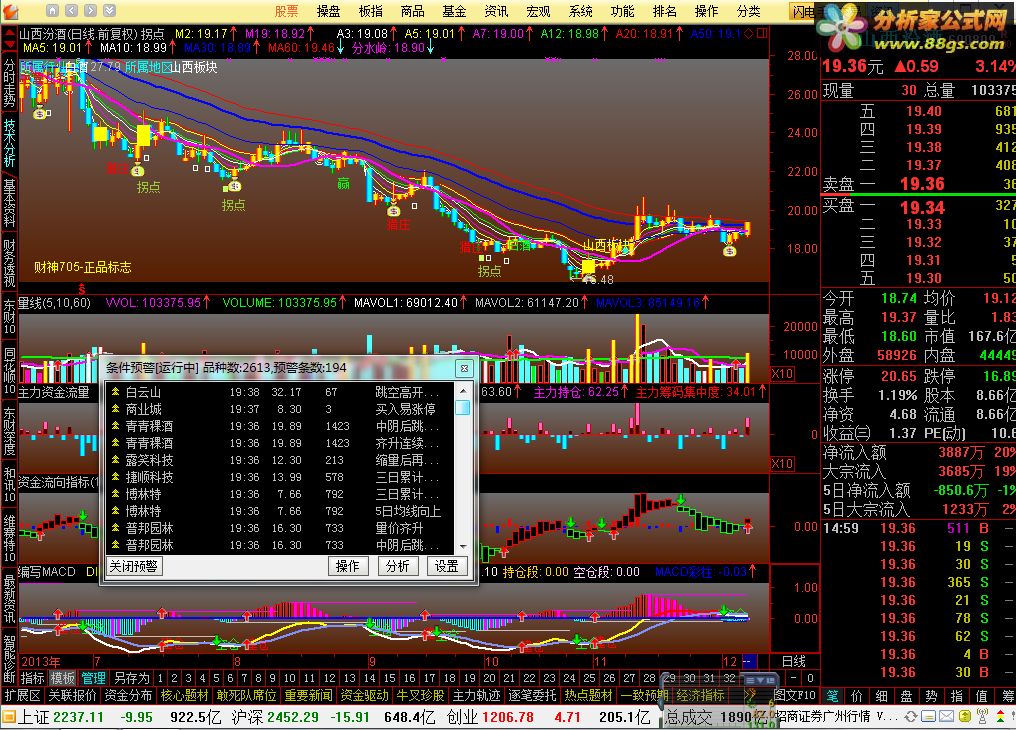Click the 关闭预警 button
The image size is (1016, 730).
[133, 566]
